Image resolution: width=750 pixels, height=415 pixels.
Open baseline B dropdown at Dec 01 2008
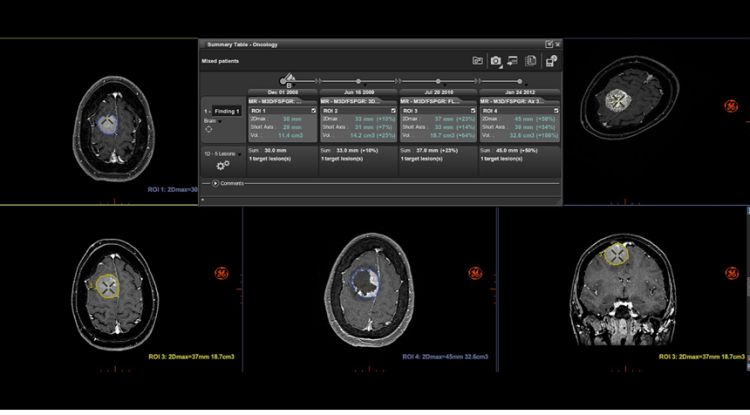tap(294, 86)
